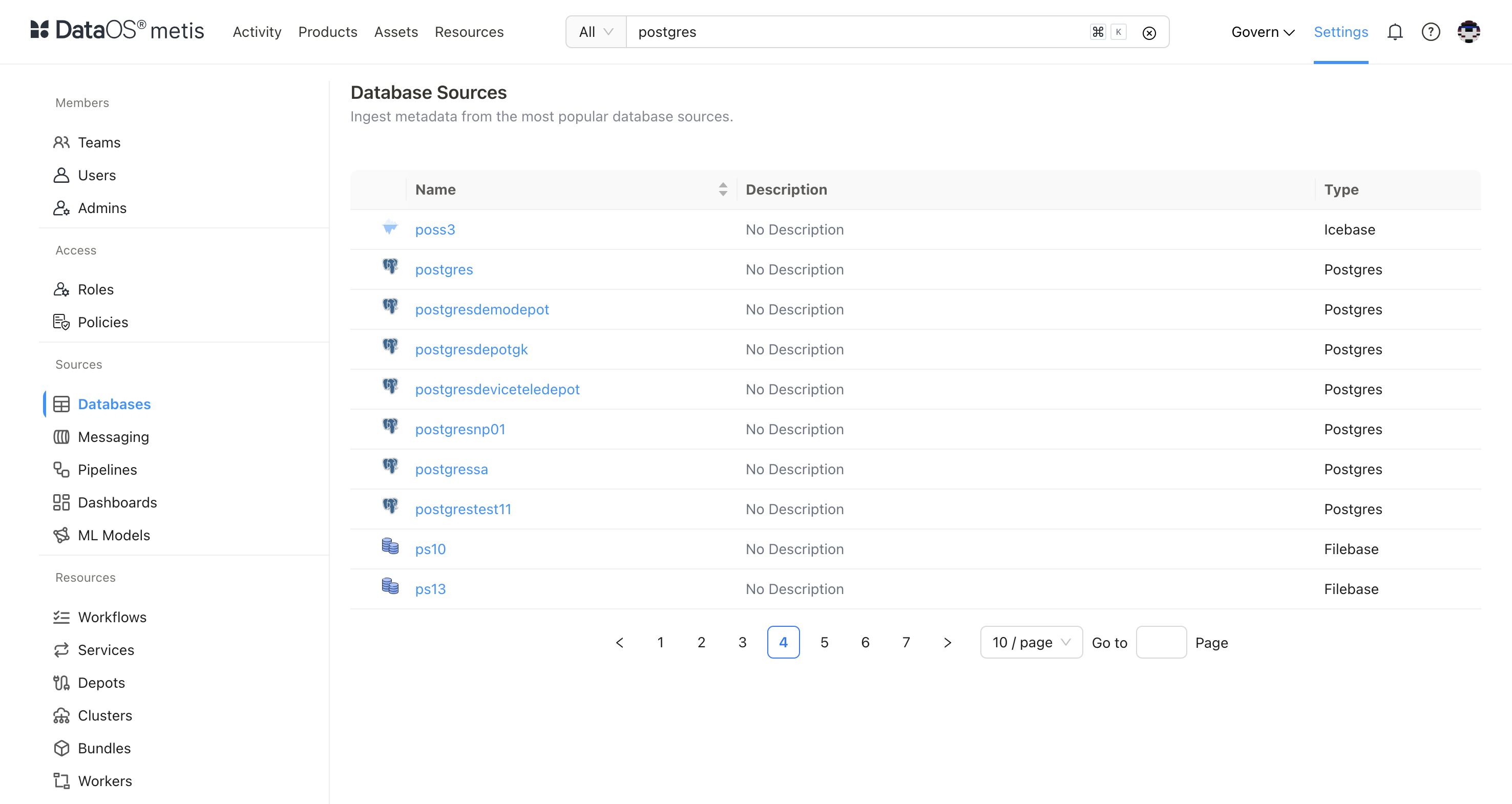Open the user profile avatar

pos(1468,32)
